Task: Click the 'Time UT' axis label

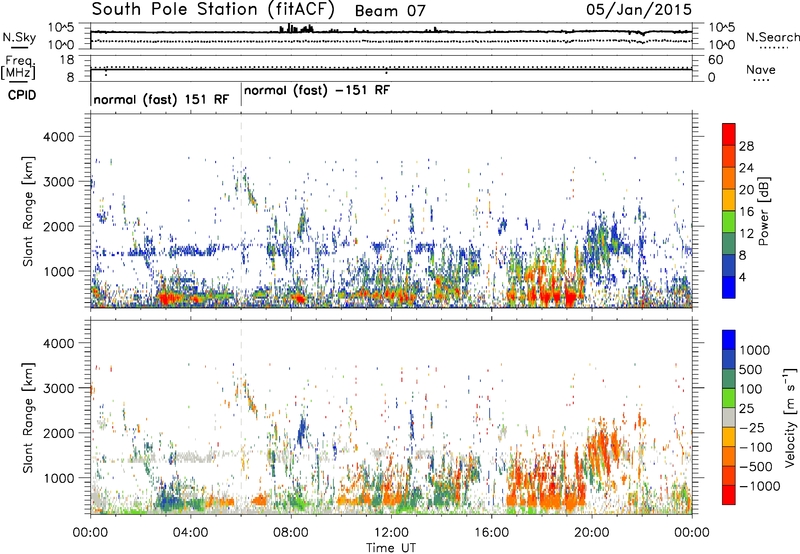Action: click(x=391, y=547)
